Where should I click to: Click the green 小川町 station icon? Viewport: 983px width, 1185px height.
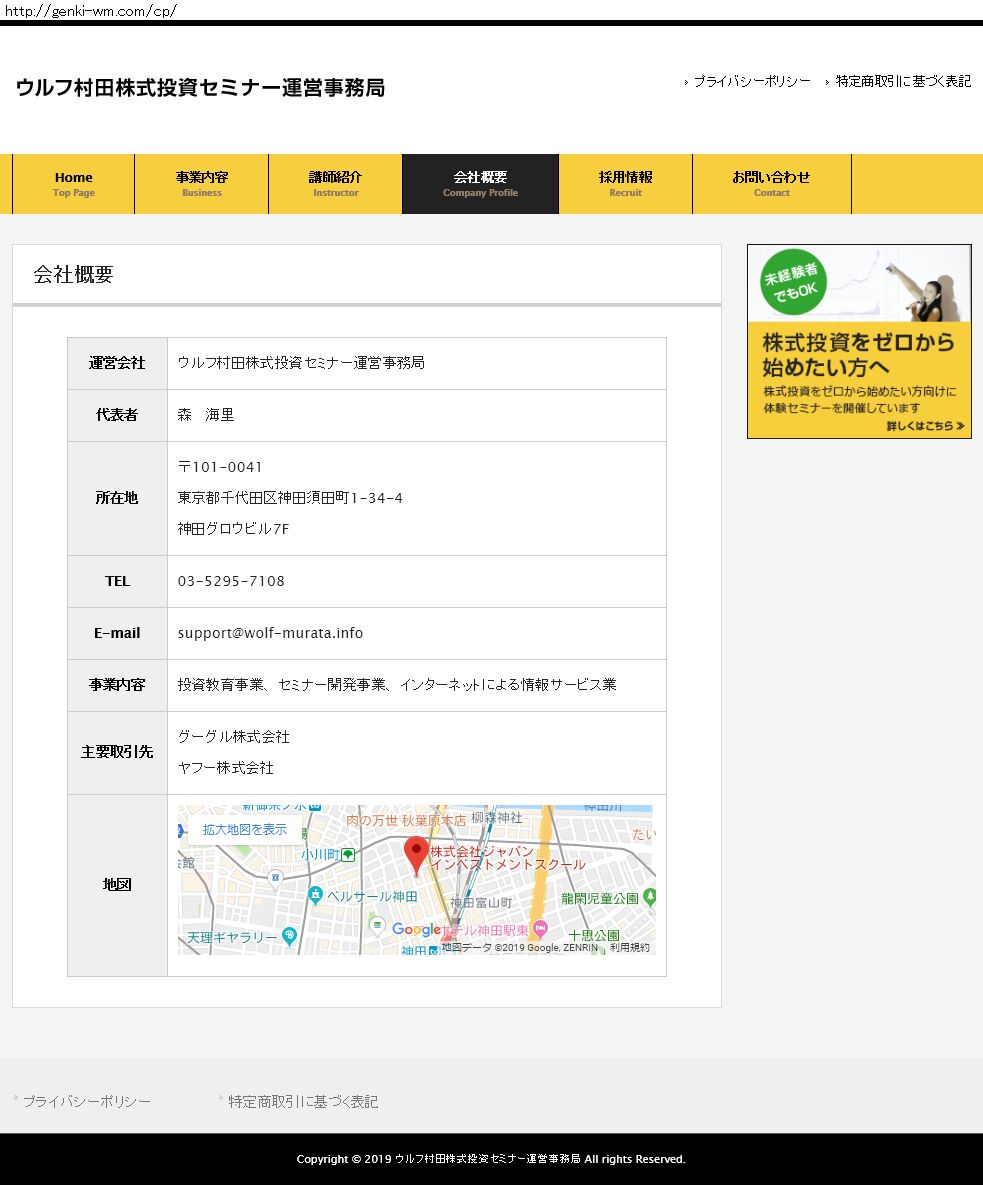tap(347, 854)
